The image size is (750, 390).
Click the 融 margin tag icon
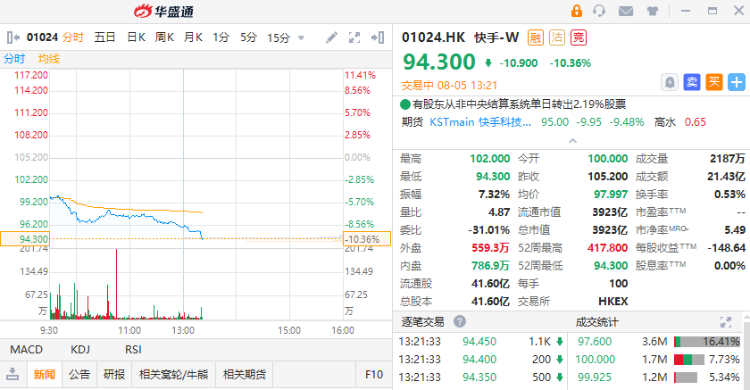click(536, 37)
